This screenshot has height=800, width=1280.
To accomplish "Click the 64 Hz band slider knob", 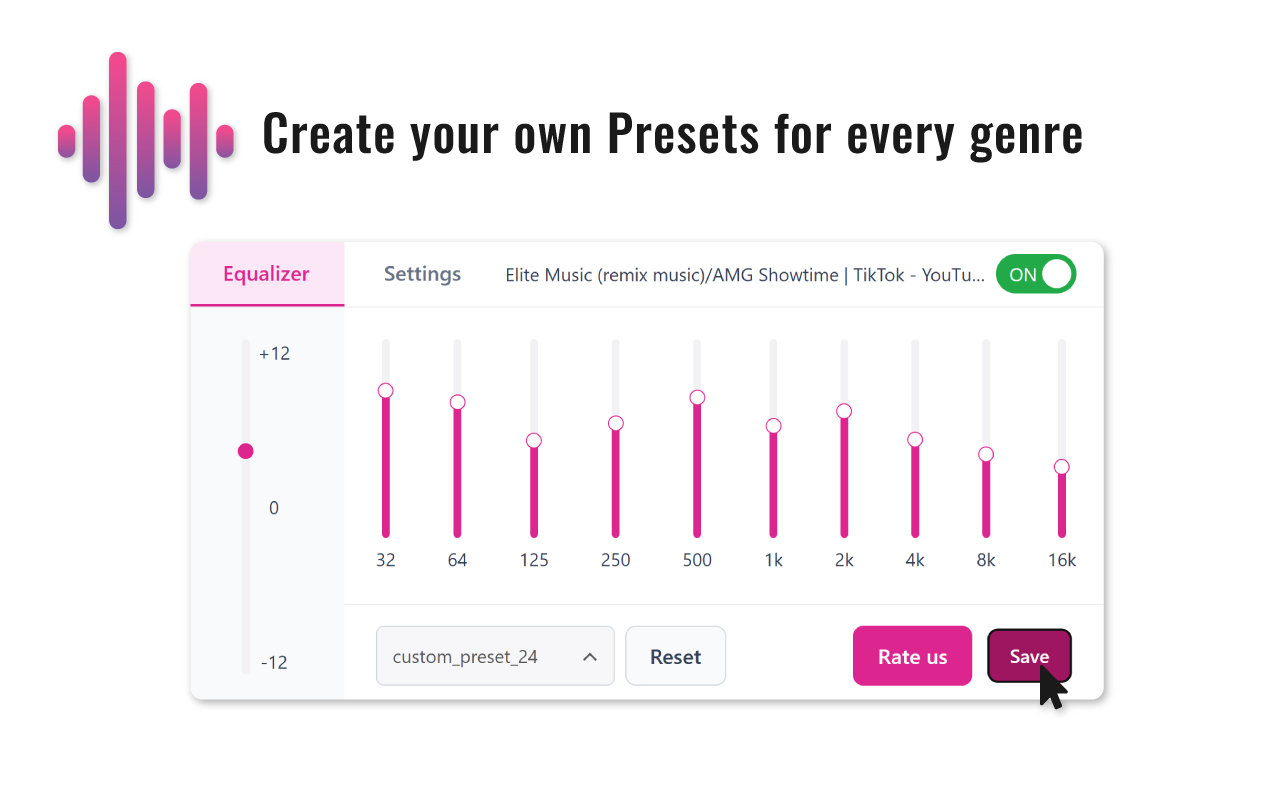I will (457, 403).
